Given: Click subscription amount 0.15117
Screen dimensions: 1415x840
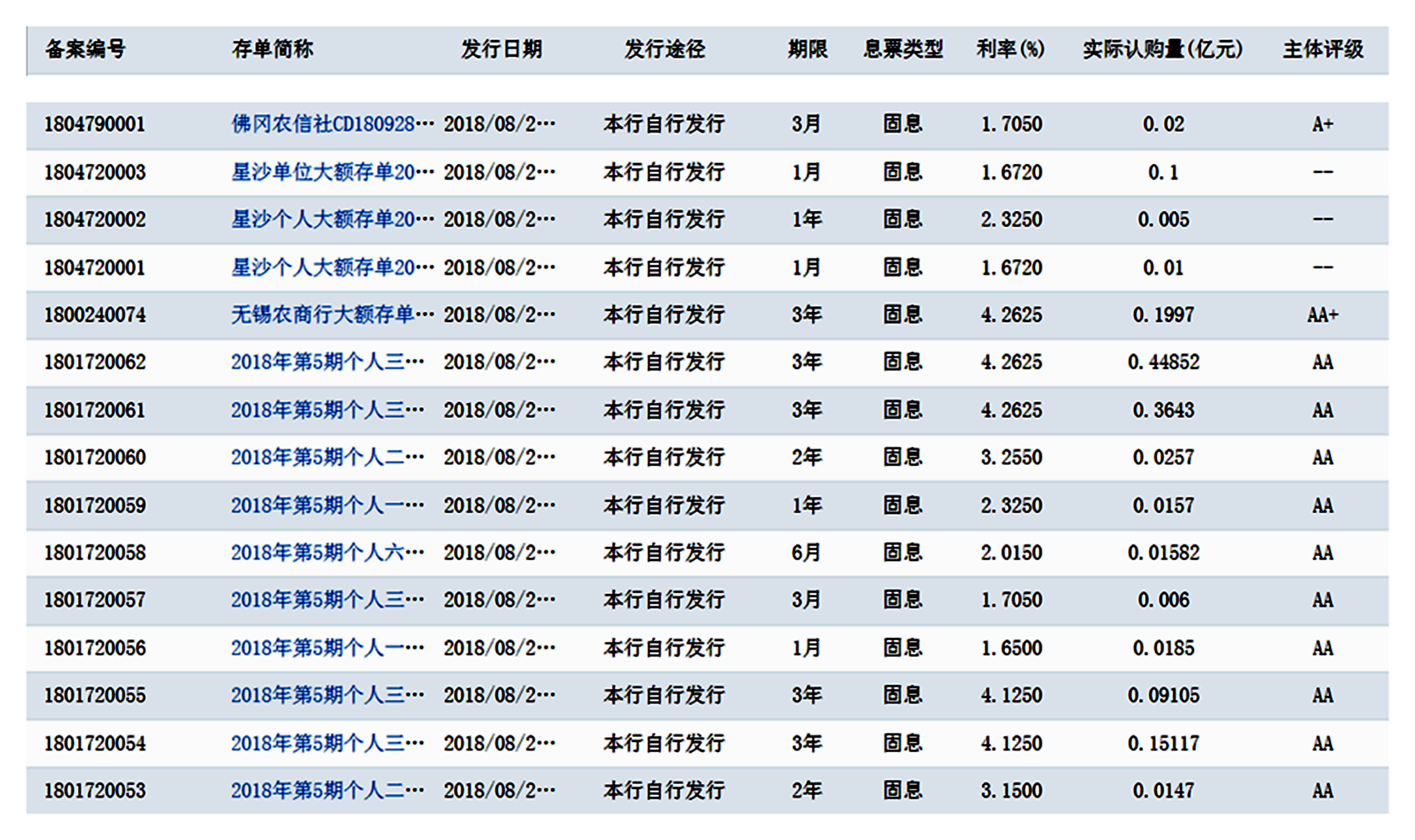Looking at the screenshot, I should click(1164, 743).
